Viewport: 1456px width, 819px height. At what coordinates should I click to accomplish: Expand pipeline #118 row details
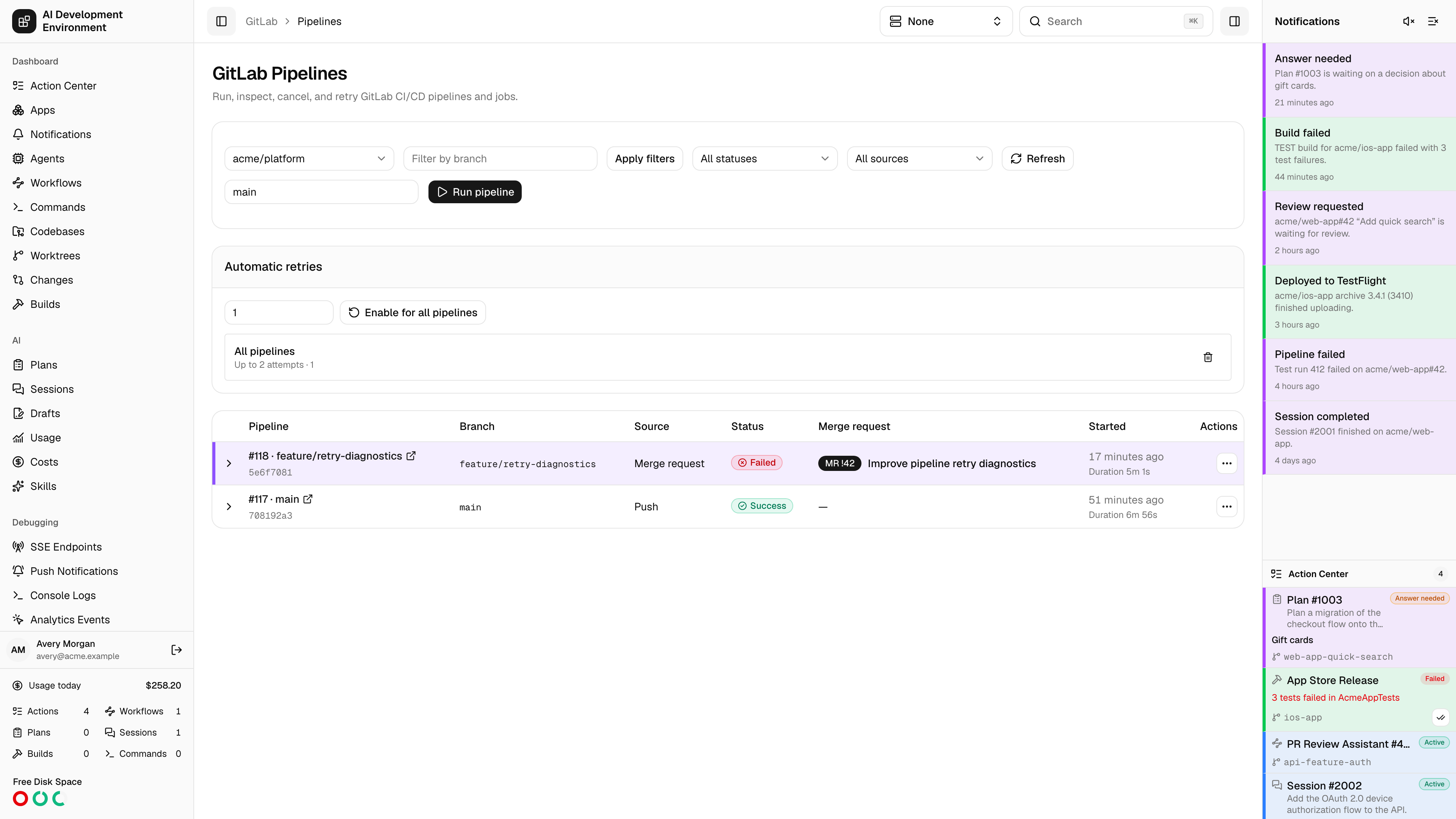point(229,463)
